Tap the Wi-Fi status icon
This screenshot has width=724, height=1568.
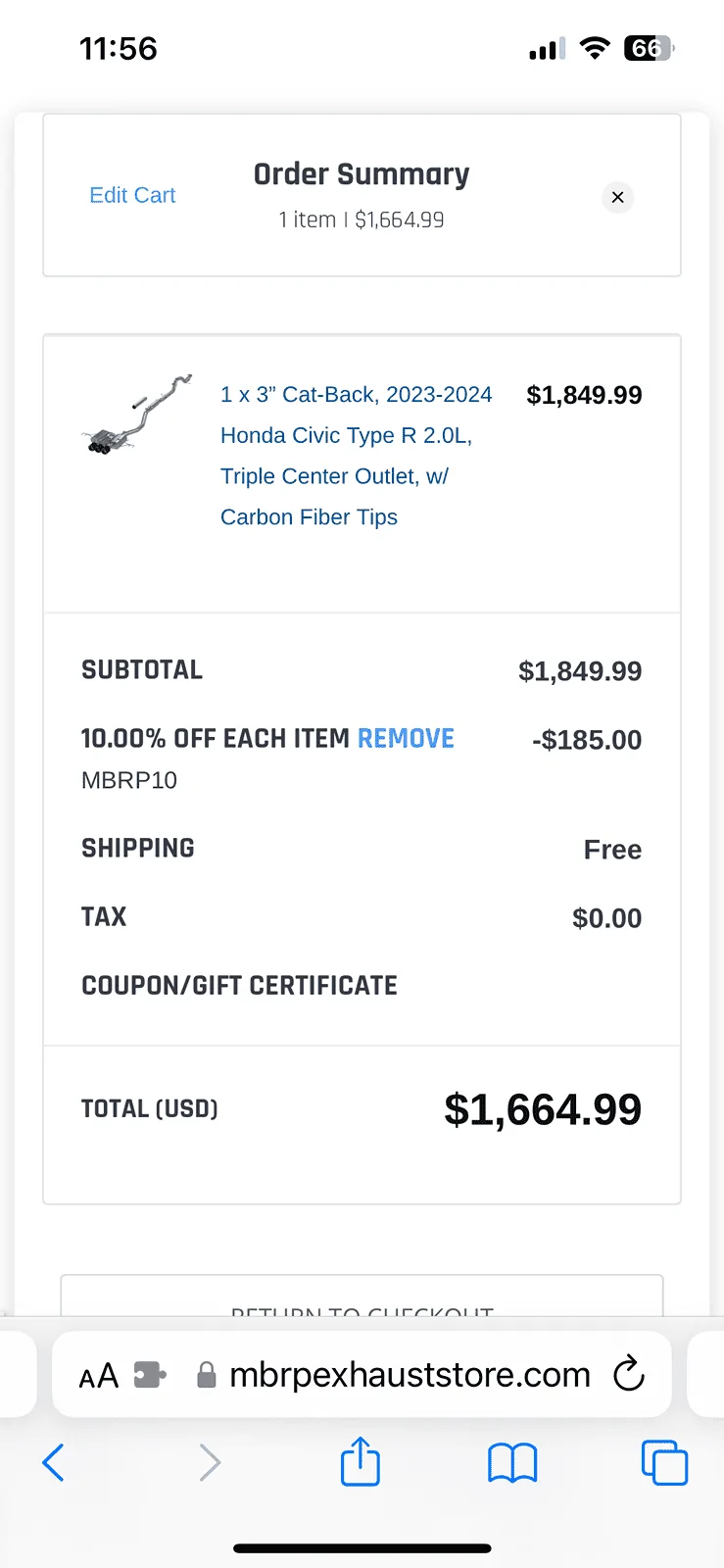[x=595, y=48]
